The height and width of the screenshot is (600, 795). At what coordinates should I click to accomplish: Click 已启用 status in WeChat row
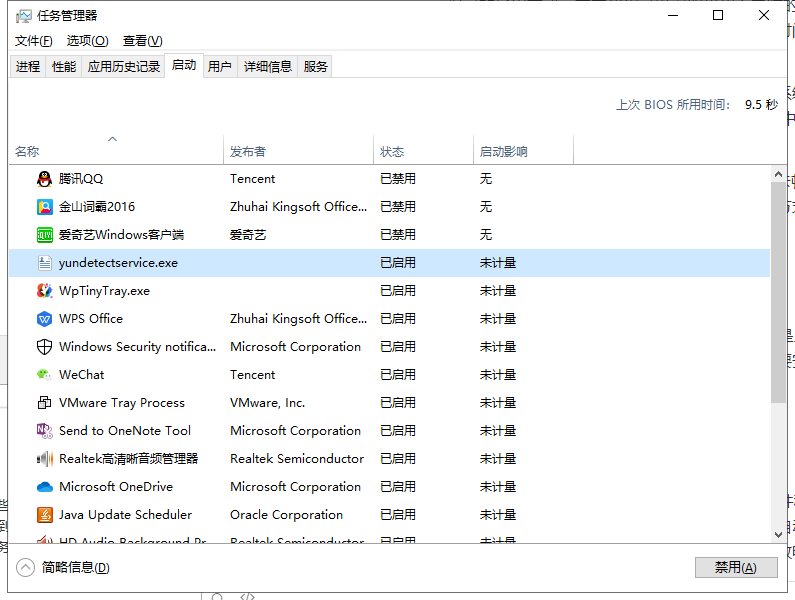click(398, 375)
